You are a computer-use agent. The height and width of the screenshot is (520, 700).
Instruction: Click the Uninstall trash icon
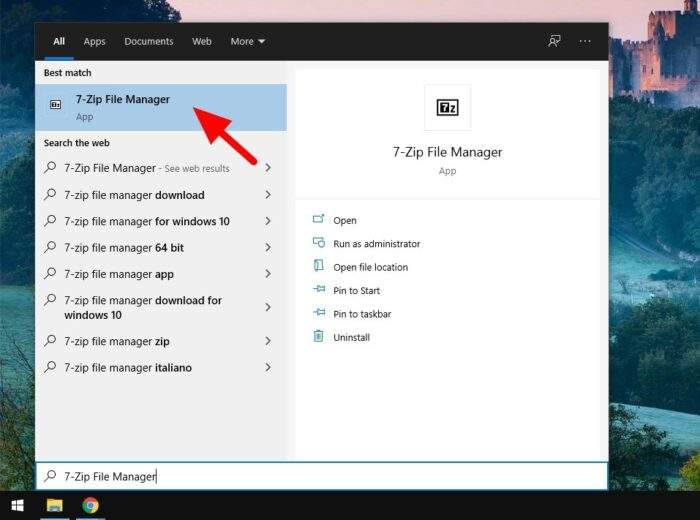pos(318,336)
